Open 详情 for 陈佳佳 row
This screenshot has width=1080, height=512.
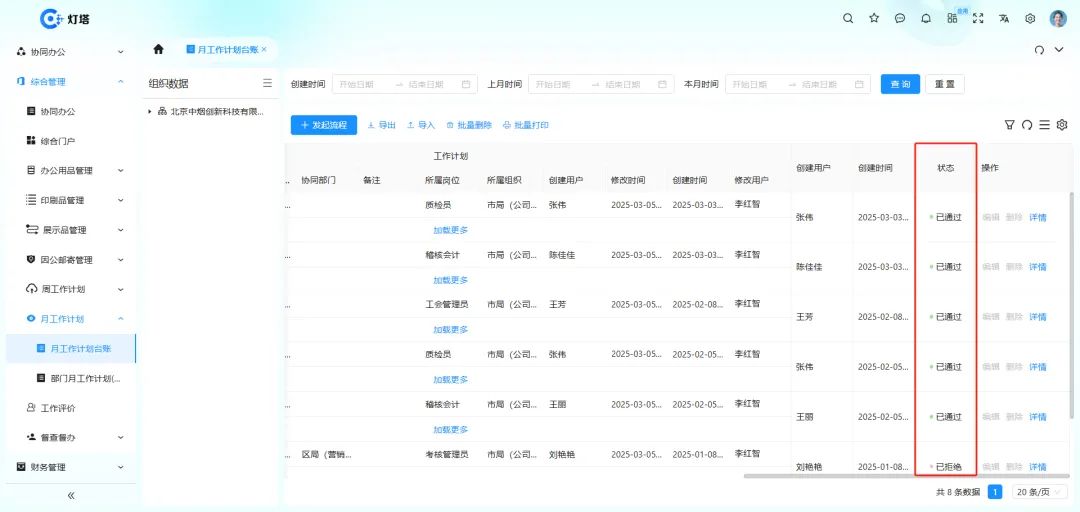[x=1037, y=267]
